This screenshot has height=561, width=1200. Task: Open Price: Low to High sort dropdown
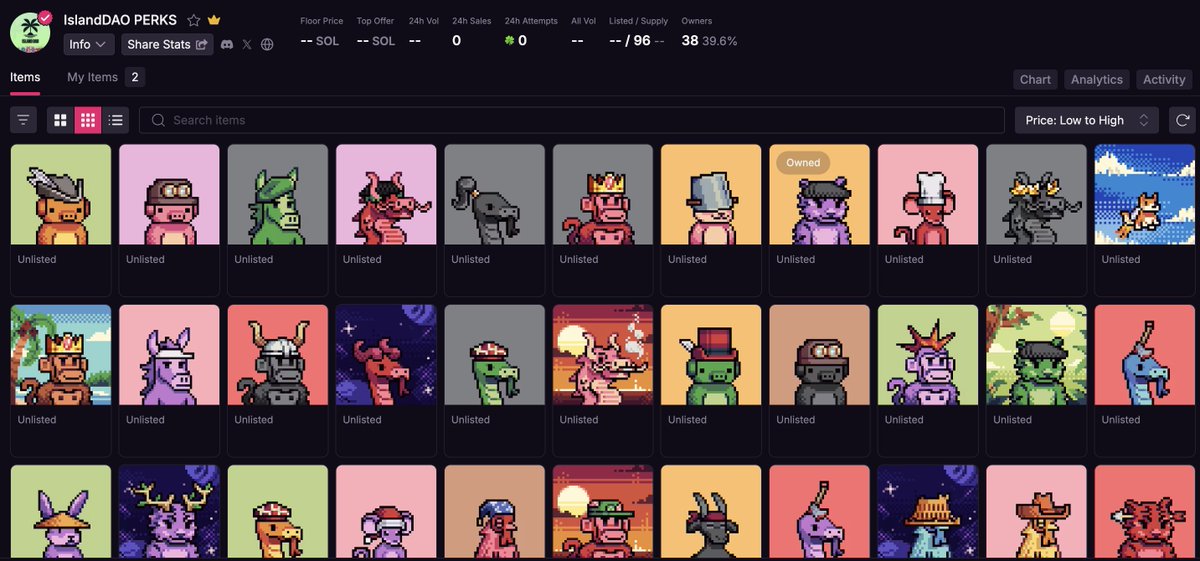tap(1087, 120)
